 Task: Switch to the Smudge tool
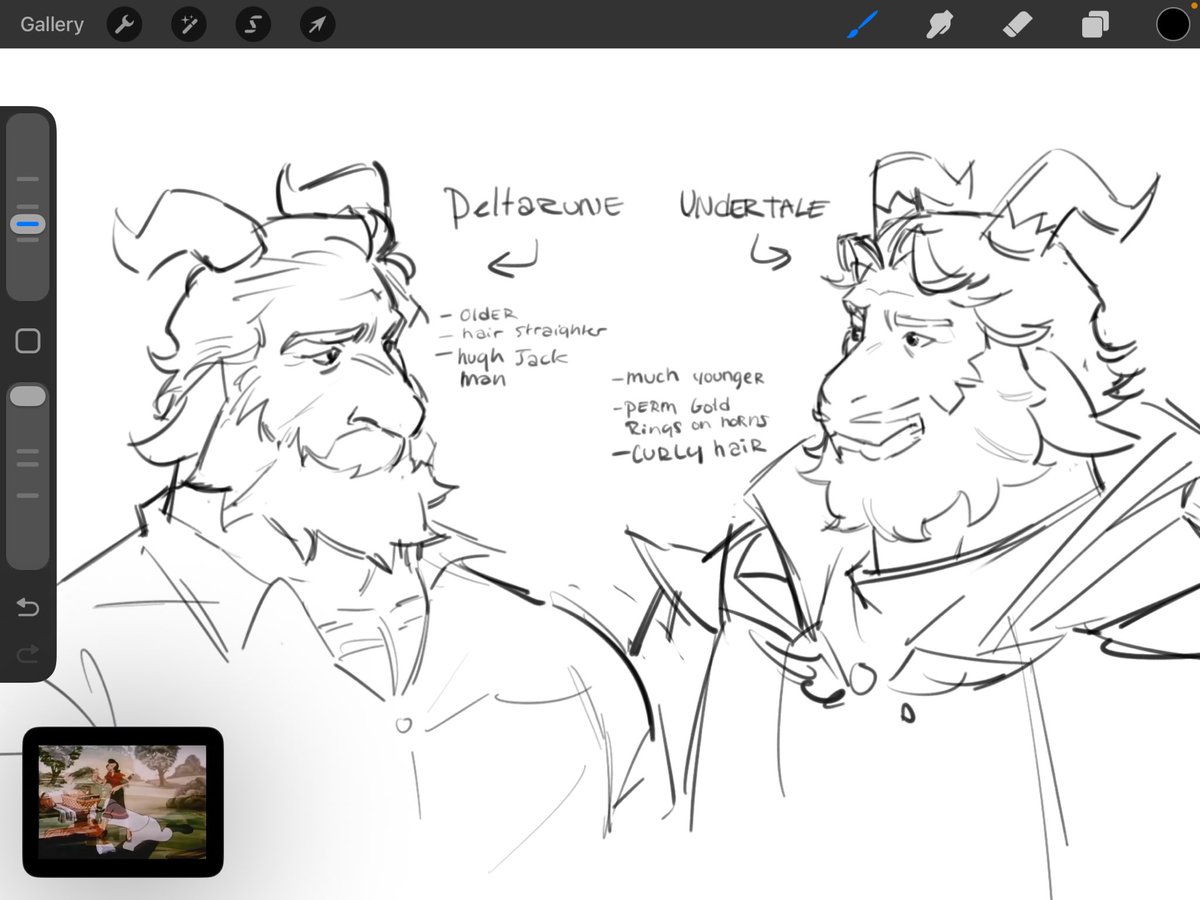coord(938,24)
